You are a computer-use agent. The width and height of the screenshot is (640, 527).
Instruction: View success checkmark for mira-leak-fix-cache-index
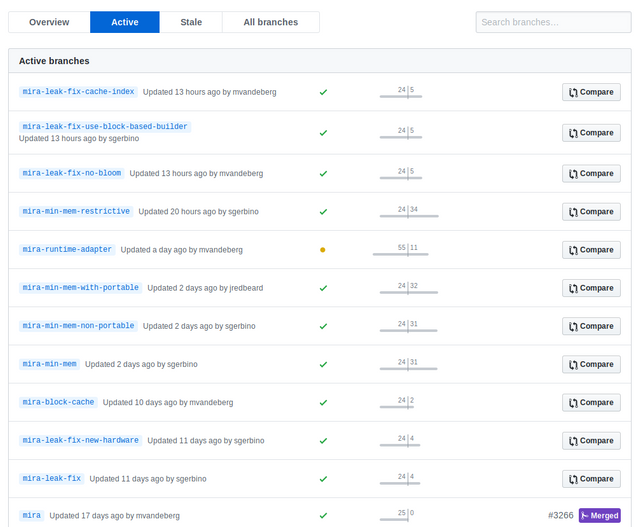[x=323, y=92]
